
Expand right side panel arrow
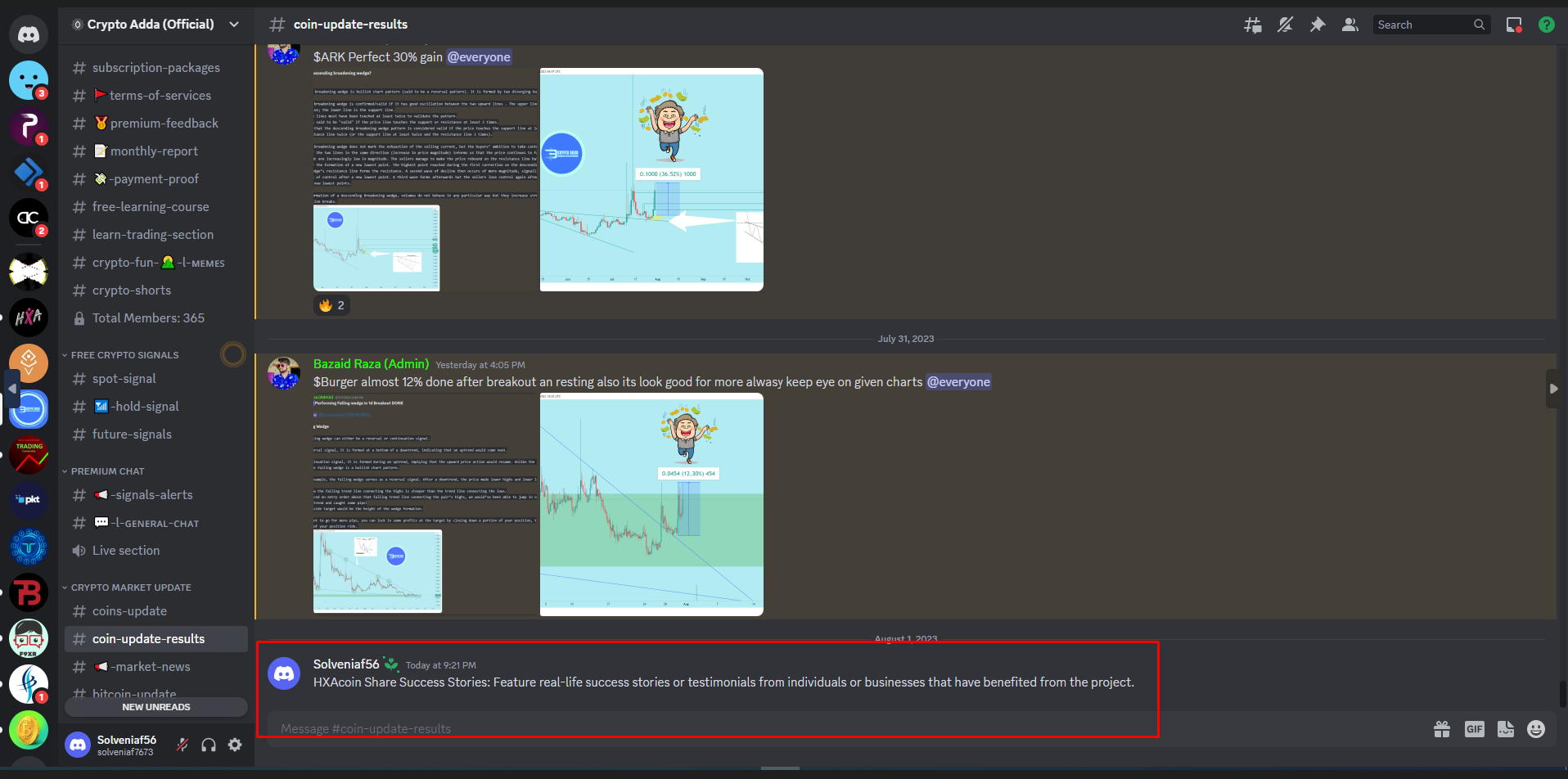coord(1553,389)
